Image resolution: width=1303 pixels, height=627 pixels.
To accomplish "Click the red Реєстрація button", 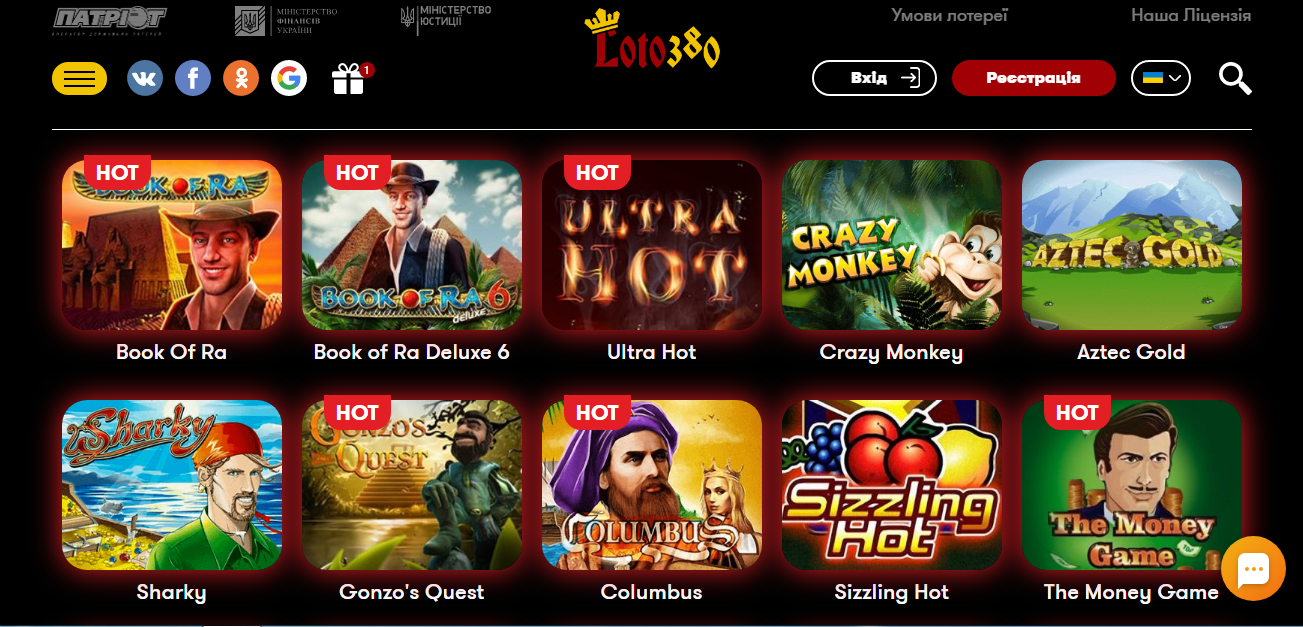I will tap(1033, 78).
